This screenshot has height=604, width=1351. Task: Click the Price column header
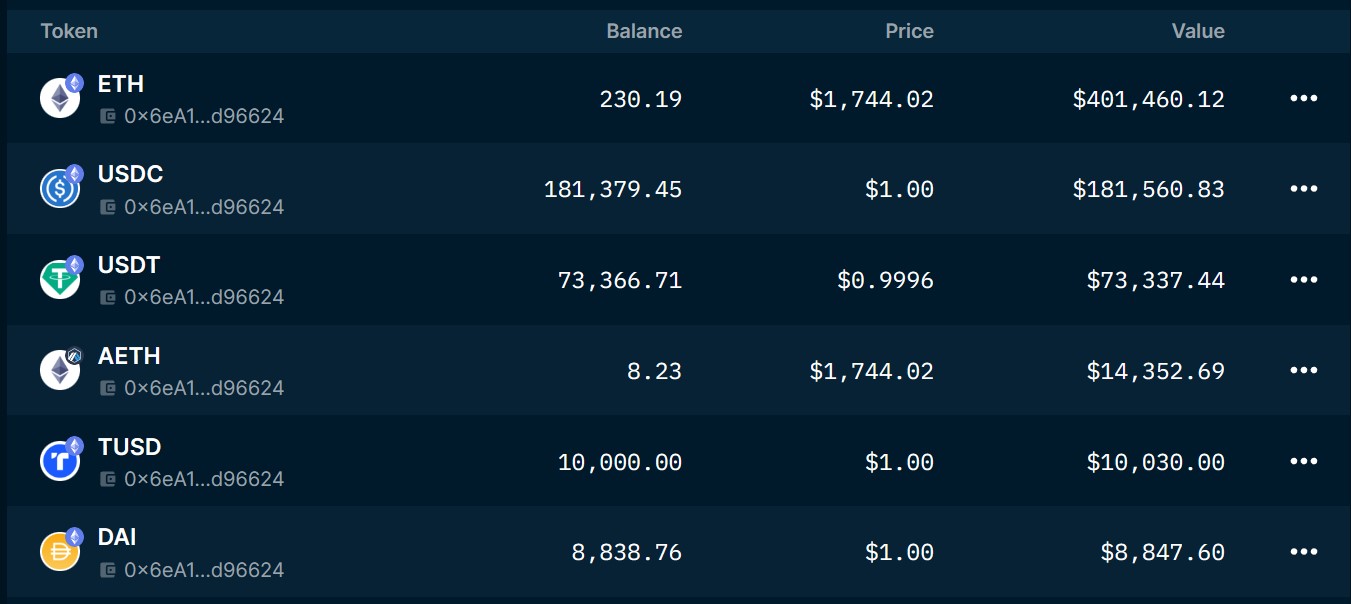click(x=909, y=31)
